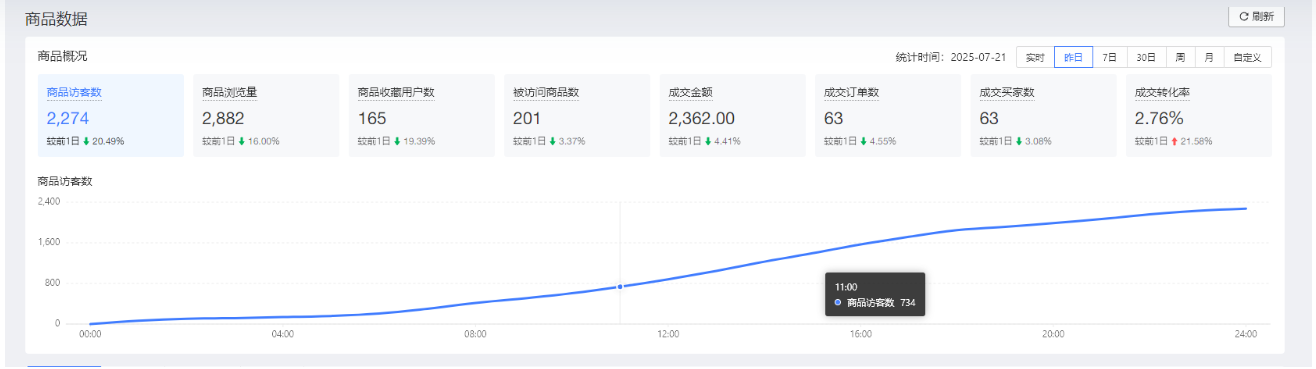
Task: Select the 商品访客数 metric card
Action: tap(111, 115)
